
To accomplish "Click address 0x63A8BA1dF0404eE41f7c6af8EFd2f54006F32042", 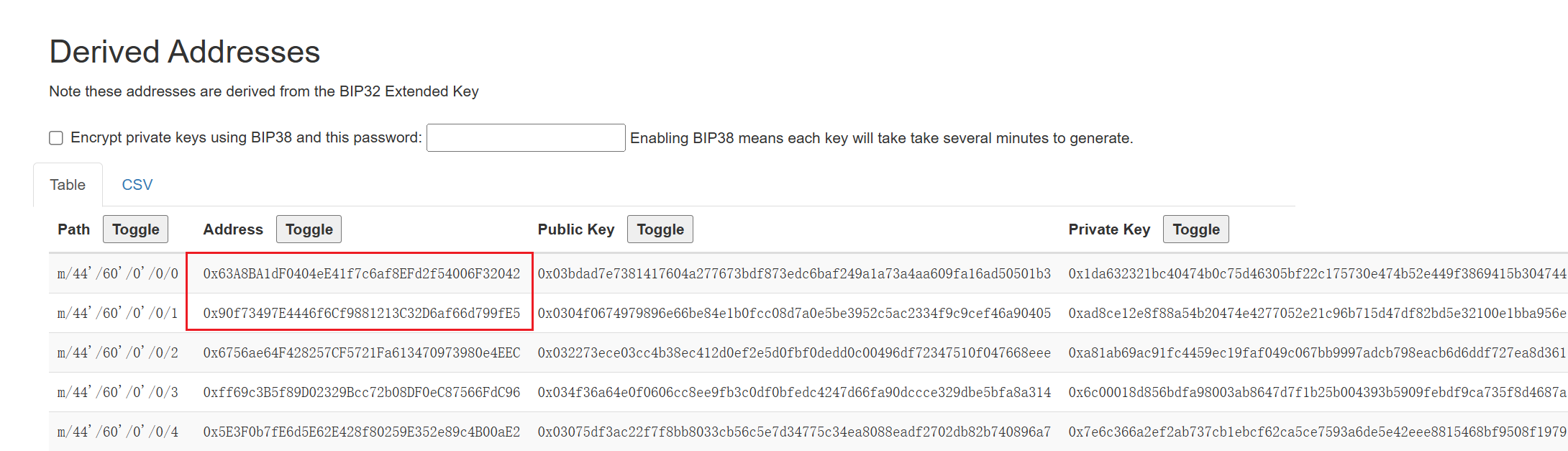I will 361,273.
